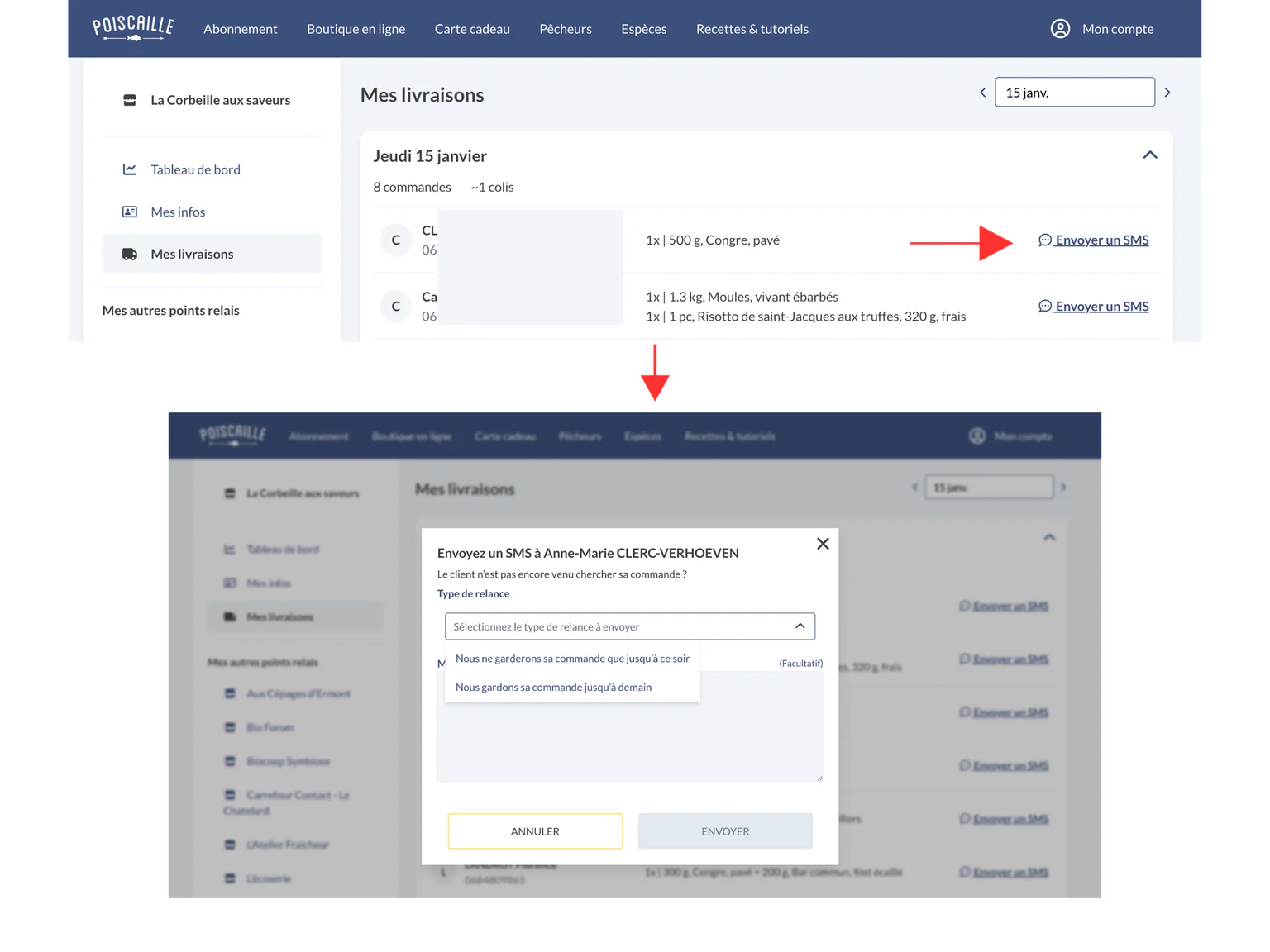Click the C avatar in the Moules vivant ébarbés row
The width and height of the screenshot is (1270, 952).
[396, 306]
